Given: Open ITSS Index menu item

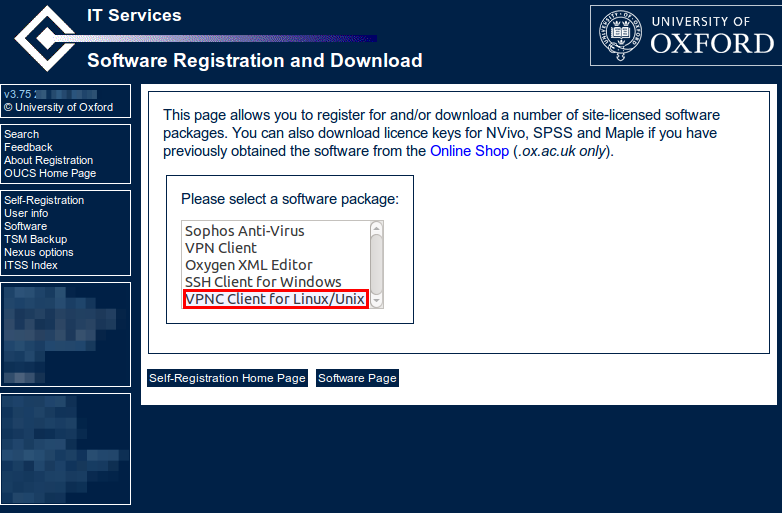Looking at the screenshot, I should point(30,265).
